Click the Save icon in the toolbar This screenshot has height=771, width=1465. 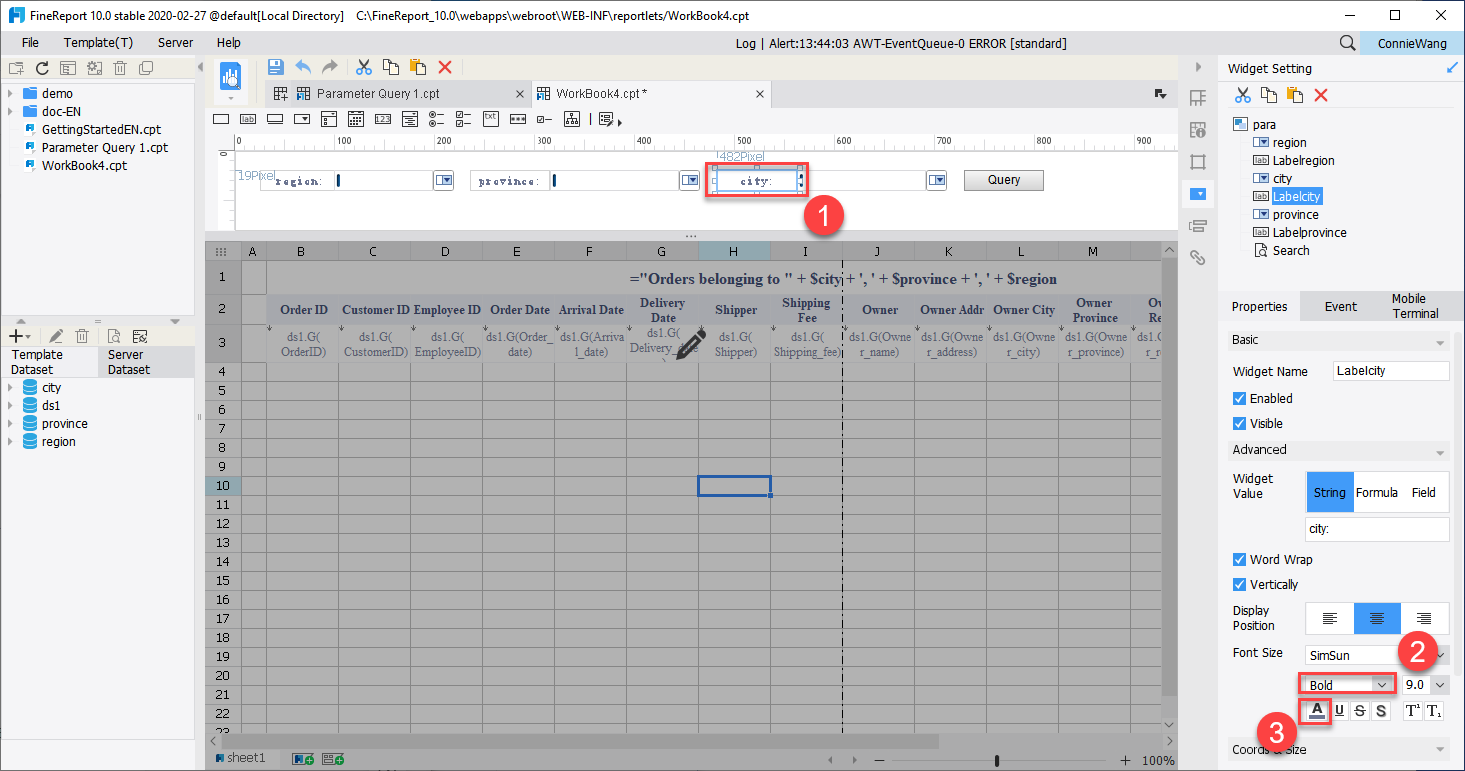[x=275, y=66]
